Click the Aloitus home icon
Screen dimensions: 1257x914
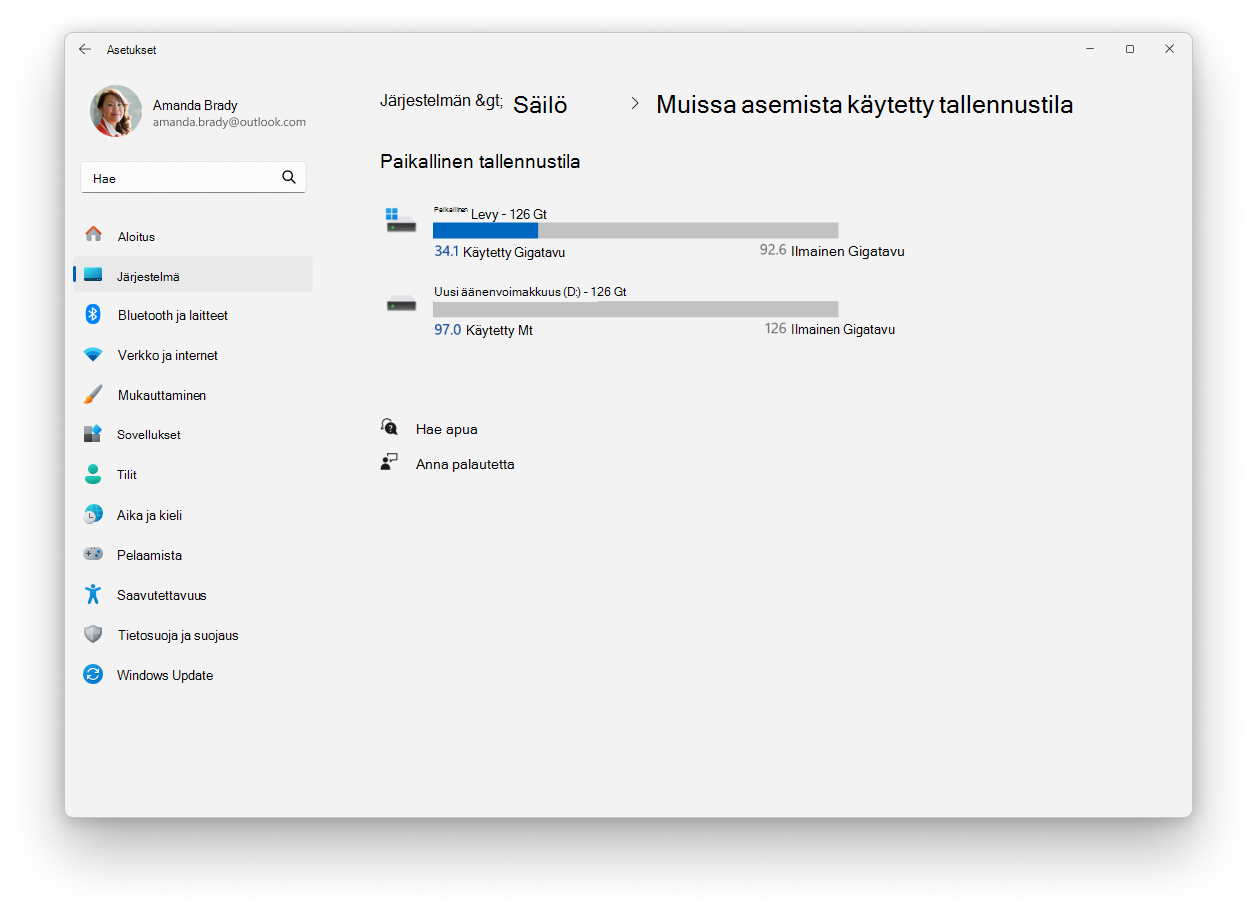tap(93, 234)
